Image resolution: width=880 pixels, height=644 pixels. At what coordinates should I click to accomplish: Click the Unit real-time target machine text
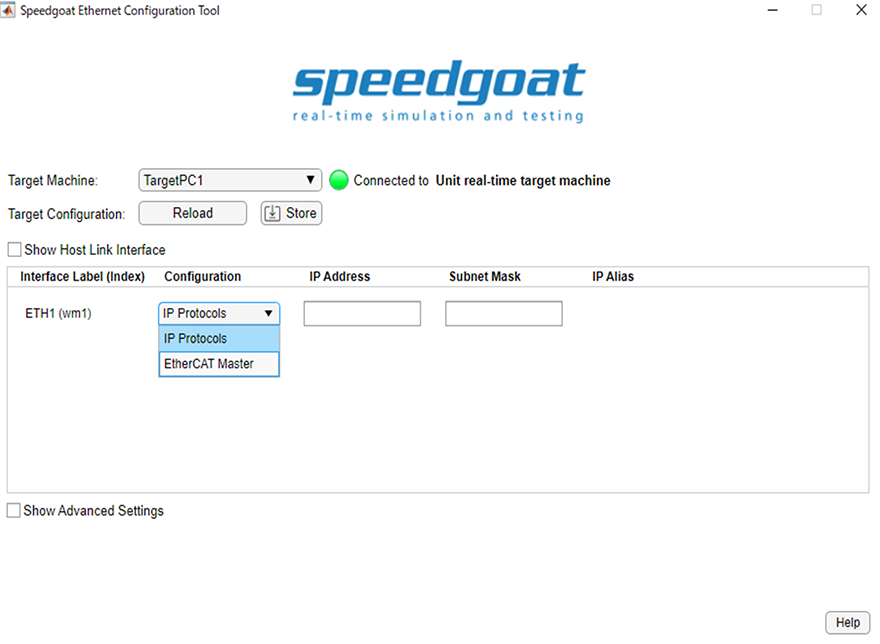click(x=523, y=180)
